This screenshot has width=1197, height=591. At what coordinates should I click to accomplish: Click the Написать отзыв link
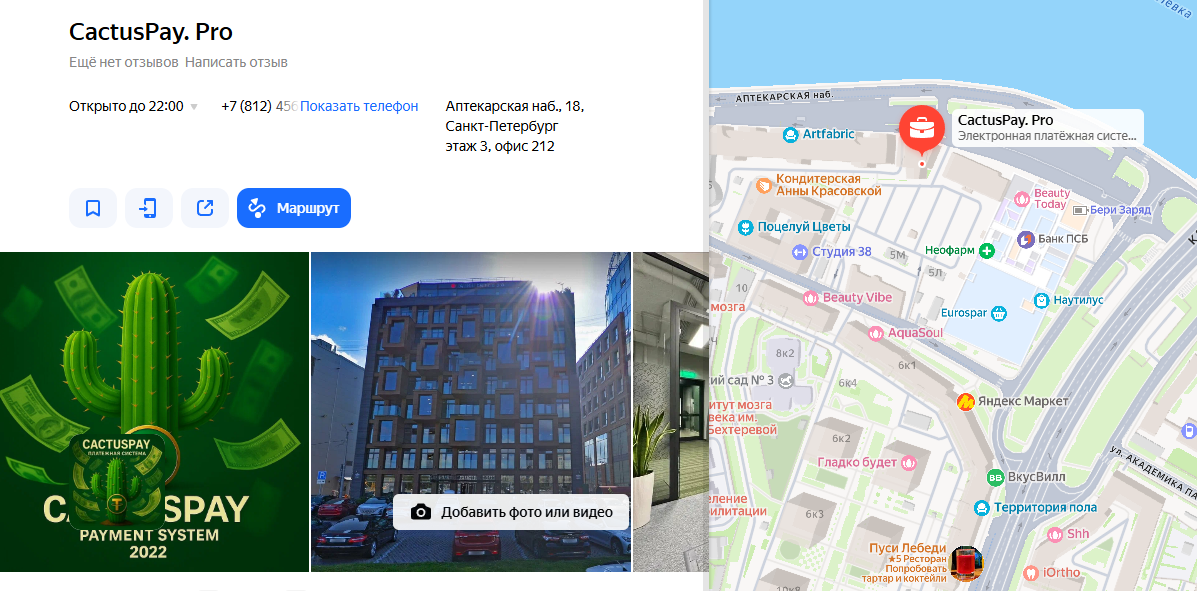click(x=236, y=63)
